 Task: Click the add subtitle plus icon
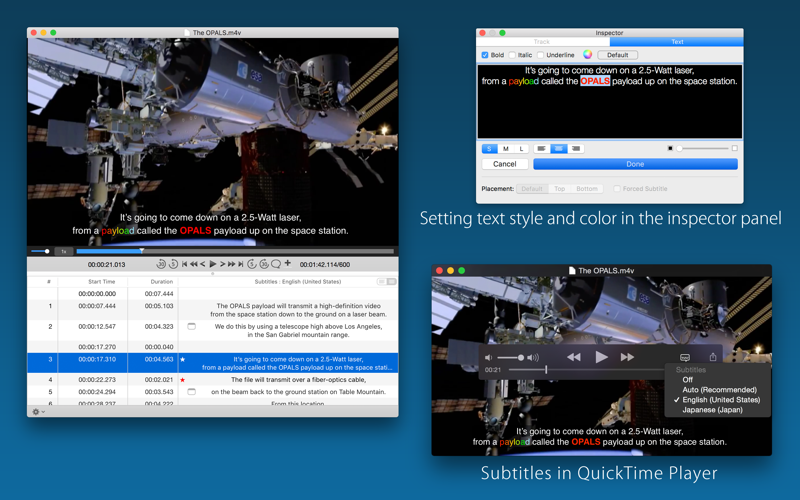(x=288, y=264)
